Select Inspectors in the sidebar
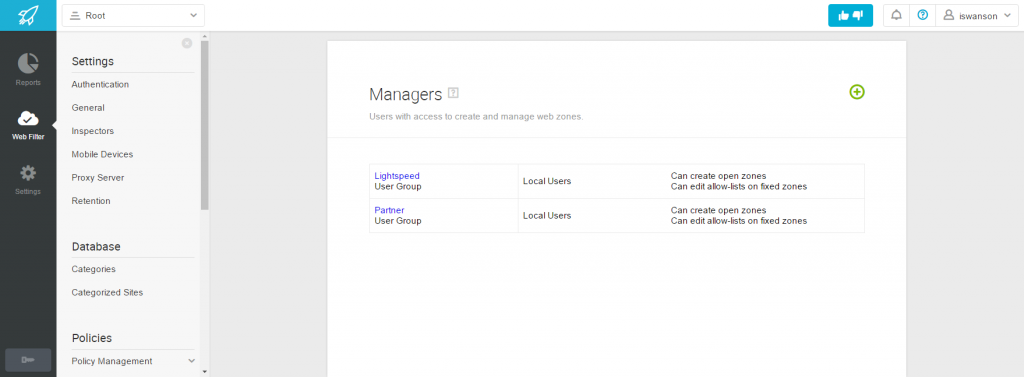 coord(93,131)
